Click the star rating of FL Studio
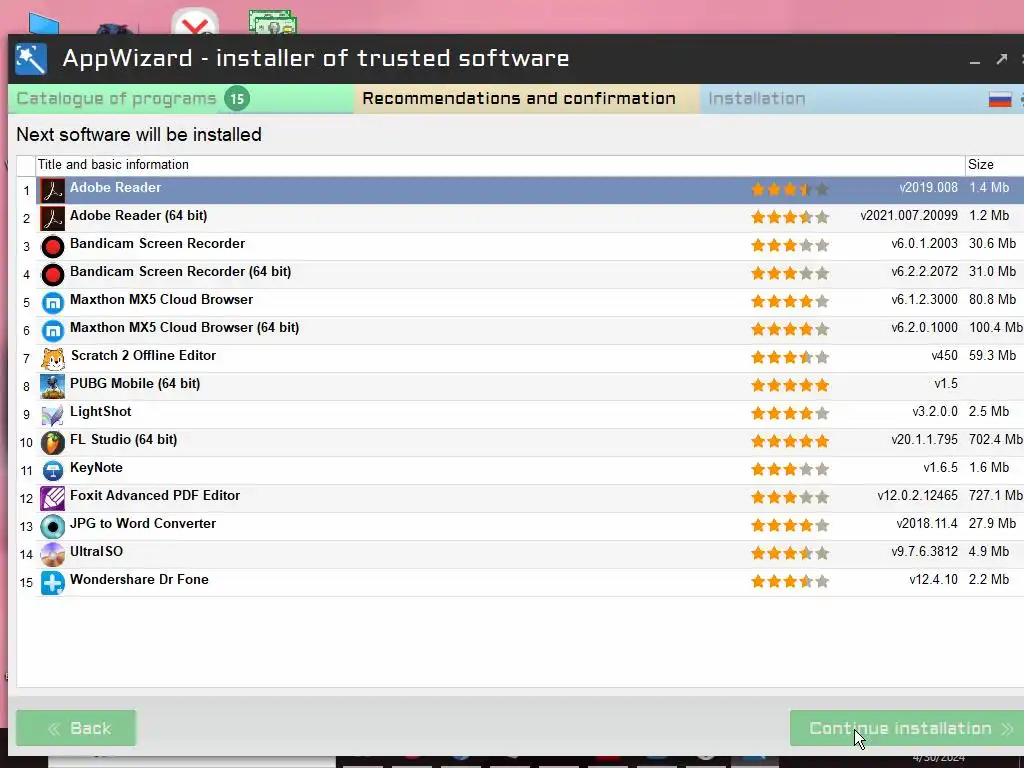This screenshot has height=768, width=1024. click(790, 441)
